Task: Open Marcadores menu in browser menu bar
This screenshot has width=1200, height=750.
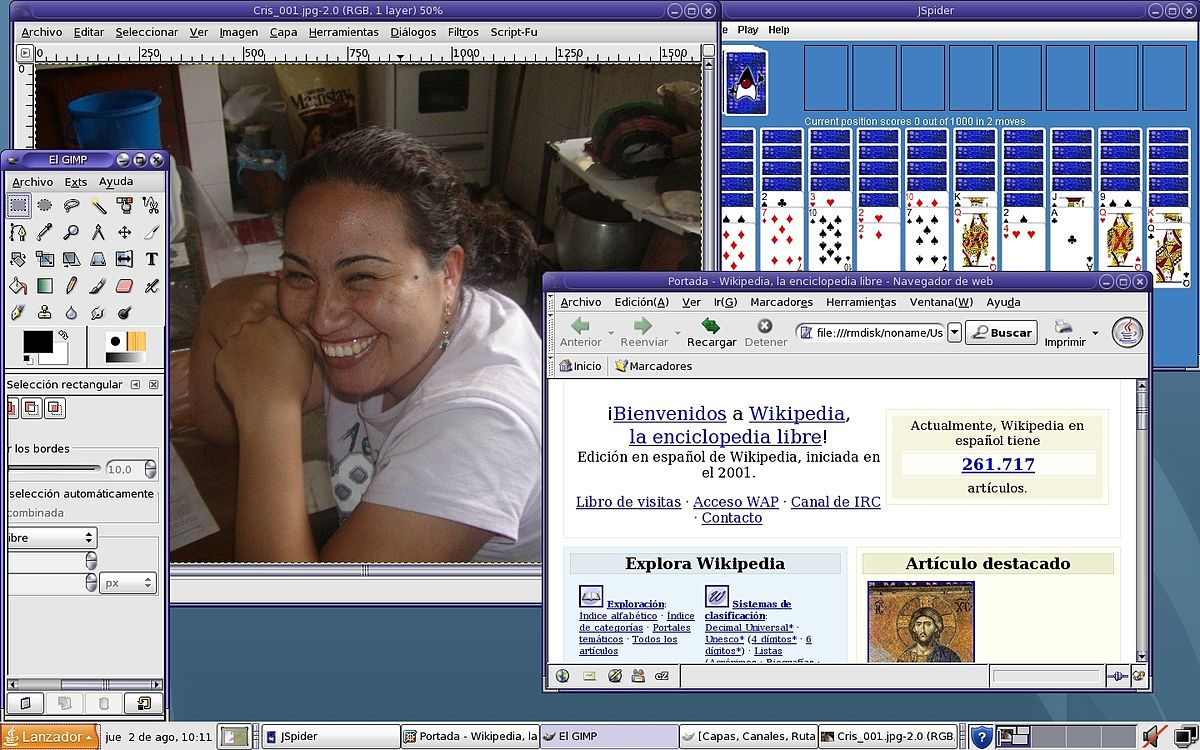Action: coord(781,302)
